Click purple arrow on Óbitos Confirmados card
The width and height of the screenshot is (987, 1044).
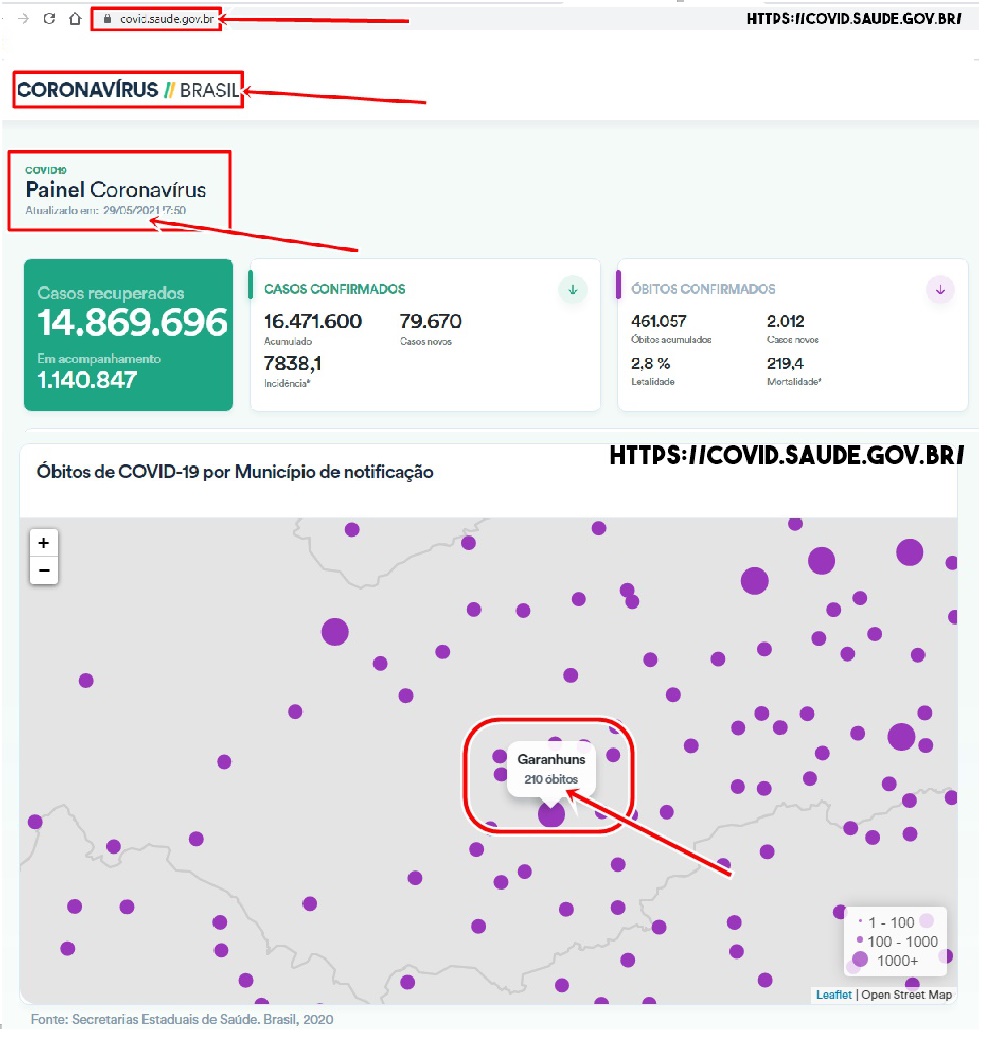pos(939,290)
